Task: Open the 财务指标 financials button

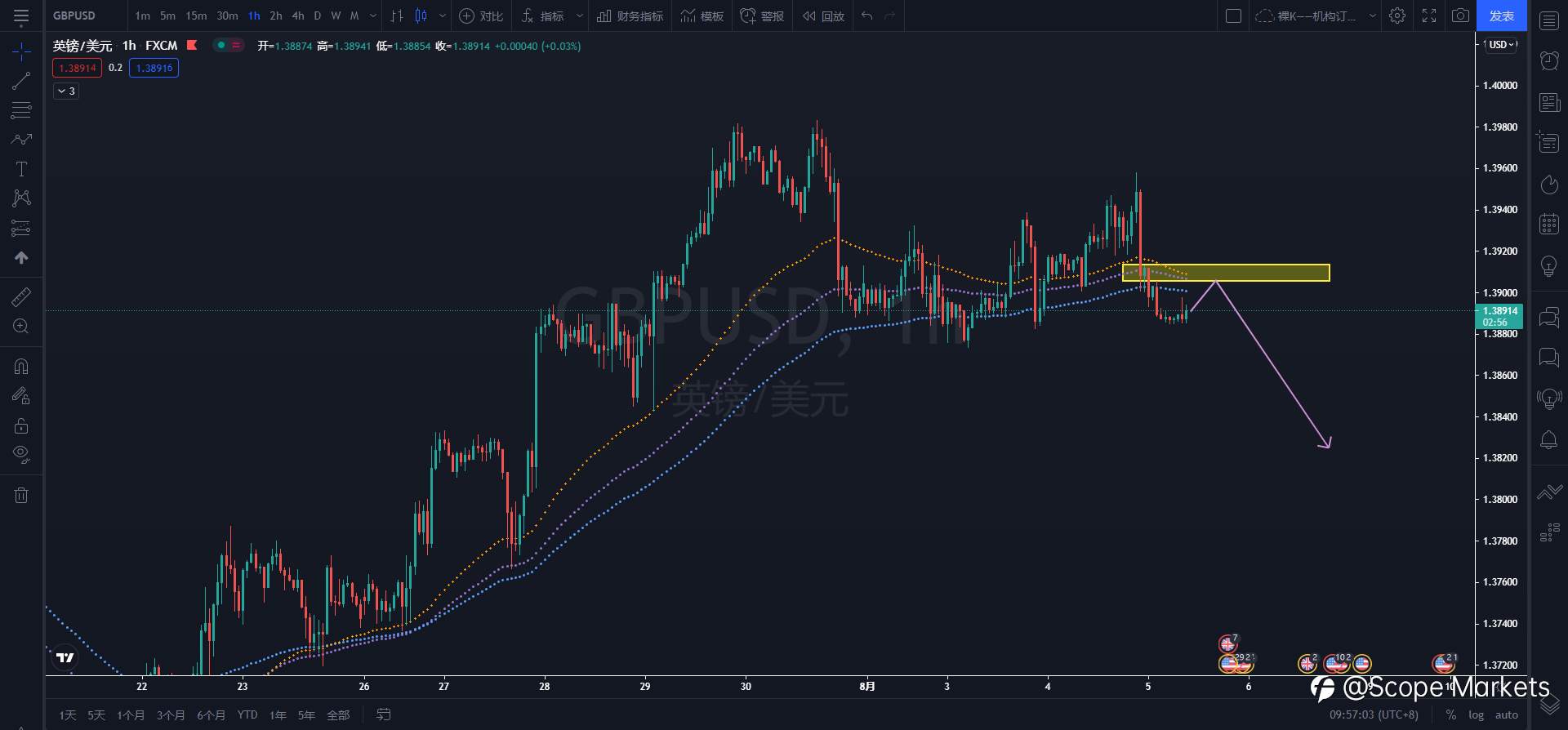Action: pos(630,16)
